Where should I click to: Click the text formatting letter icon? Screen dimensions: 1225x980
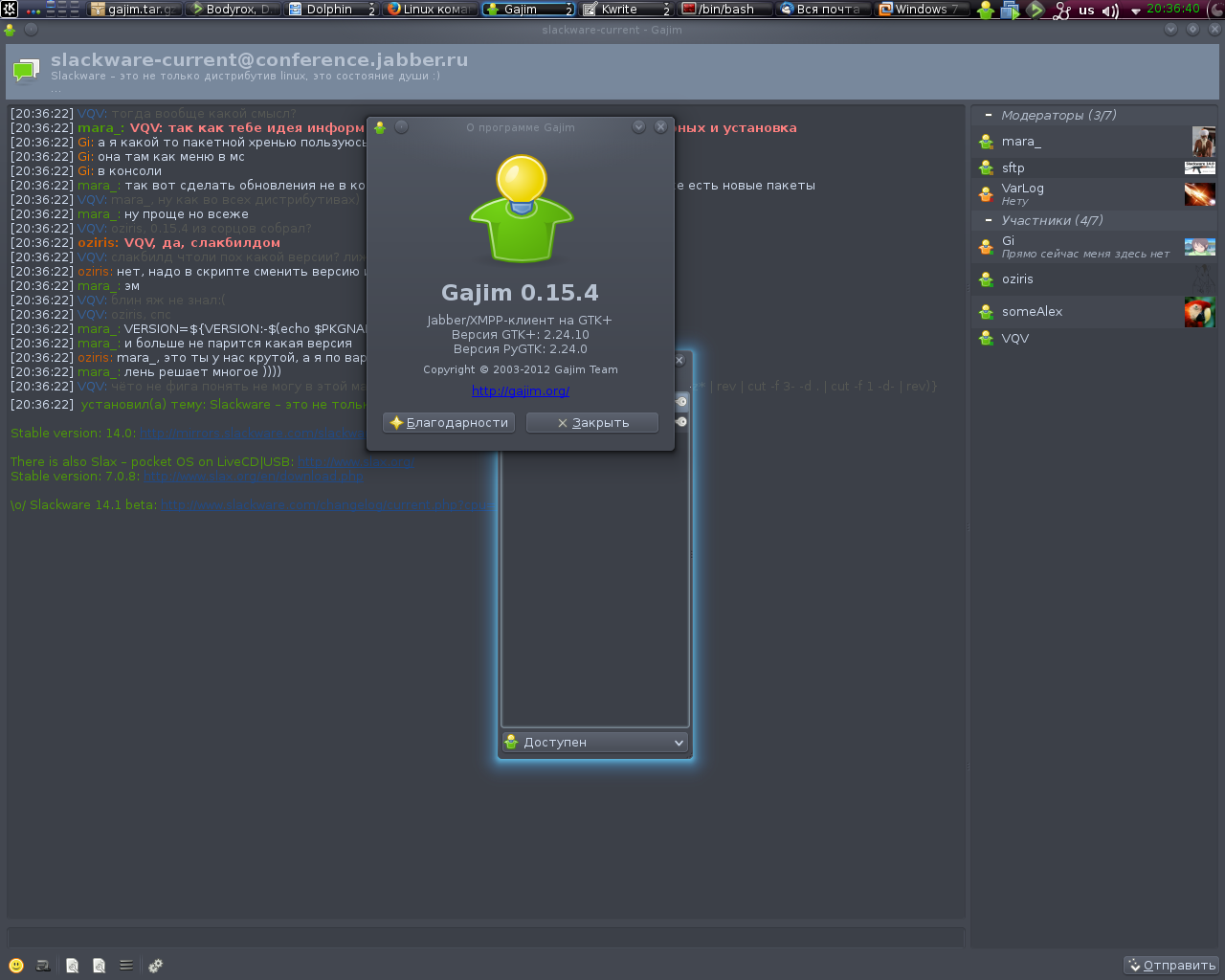click(x=43, y=966)
